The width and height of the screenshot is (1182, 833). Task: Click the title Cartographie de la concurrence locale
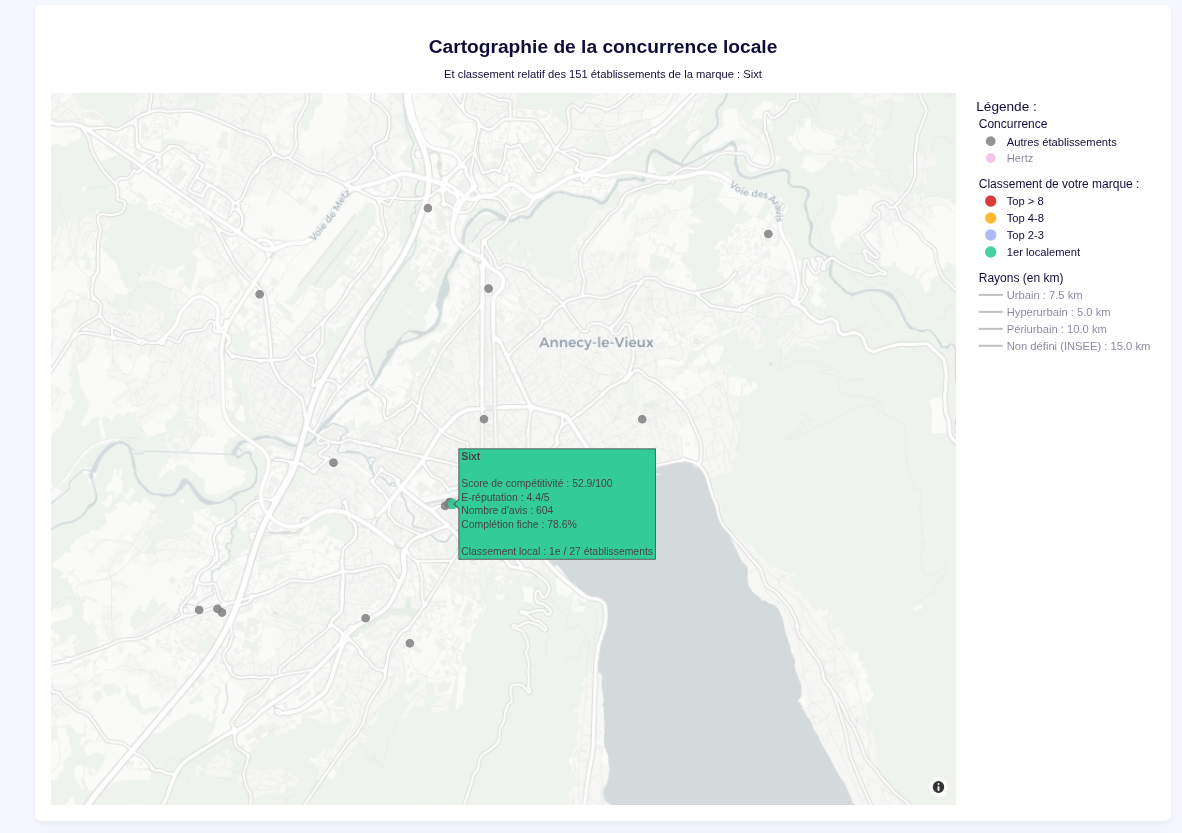[x=603, y=47]
